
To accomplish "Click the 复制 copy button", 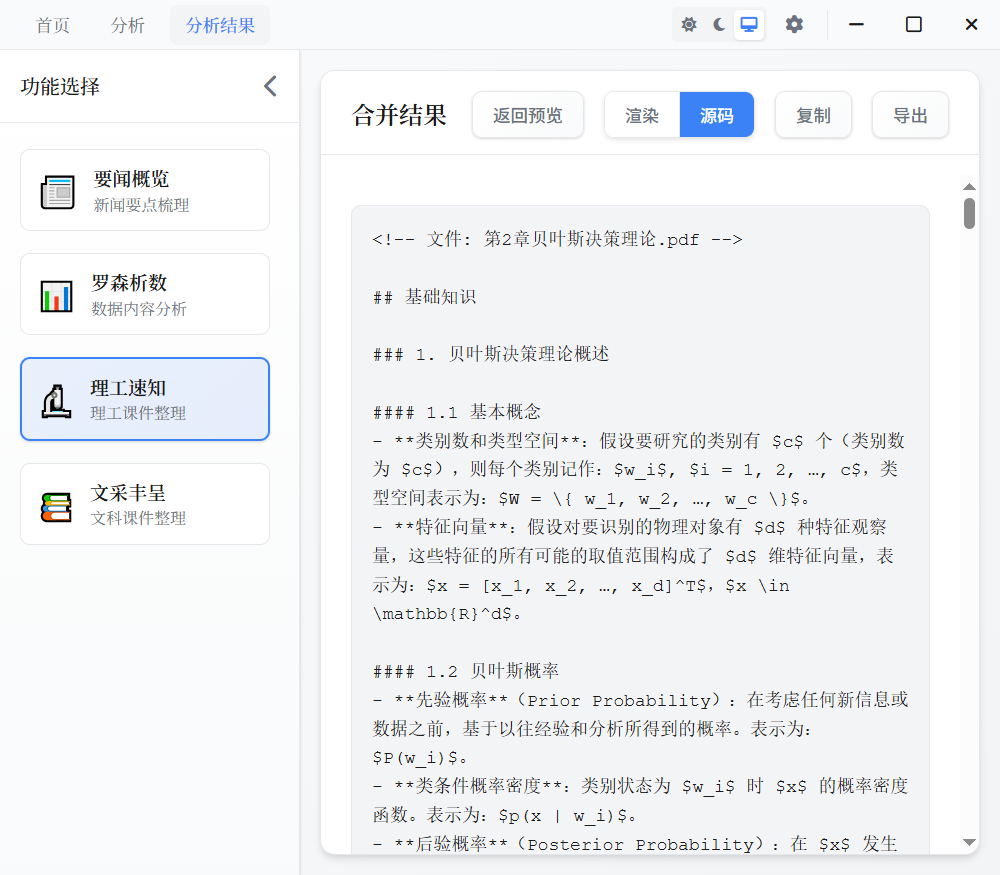I will 813,114.
